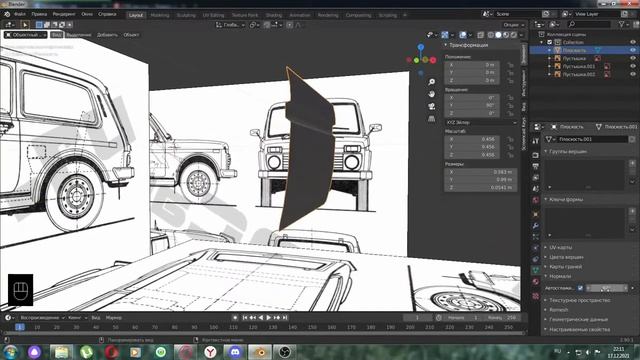Image resolution: width=640 pixels, height=360 pixels.
Task: Open the Маркер menu in the timeline
Action: pos(113,318)
